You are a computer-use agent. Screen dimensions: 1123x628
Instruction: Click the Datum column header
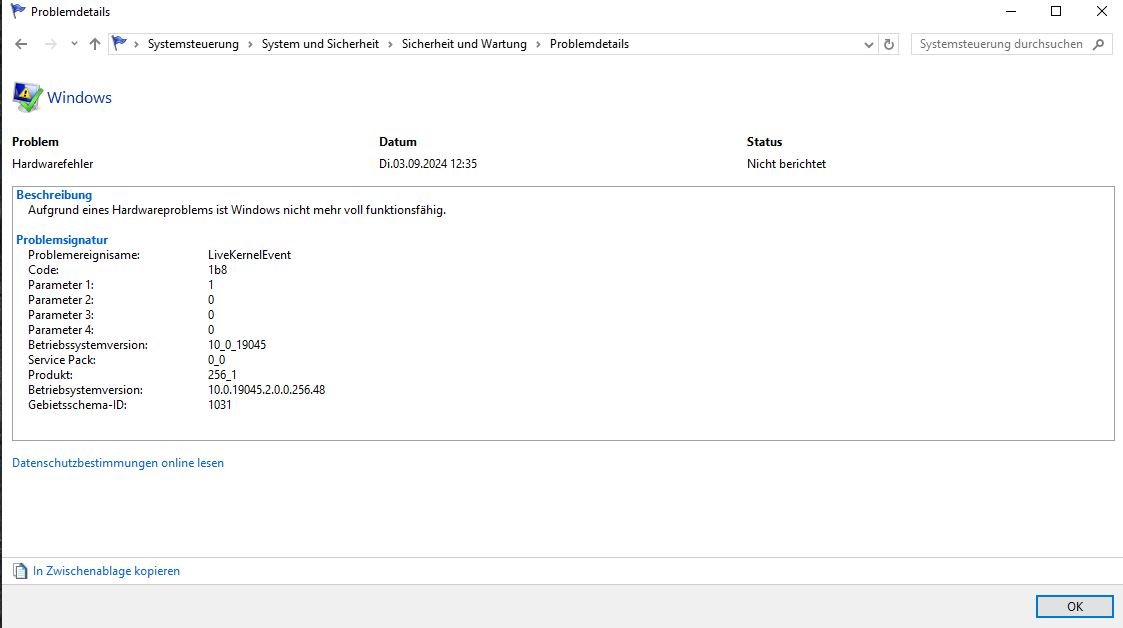coord(397,142)
